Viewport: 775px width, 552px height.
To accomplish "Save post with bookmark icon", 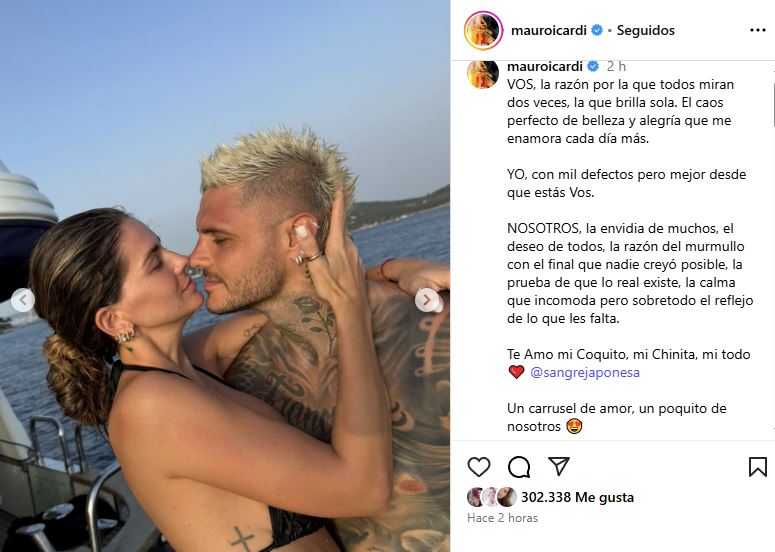I will [x=758, y=467].
